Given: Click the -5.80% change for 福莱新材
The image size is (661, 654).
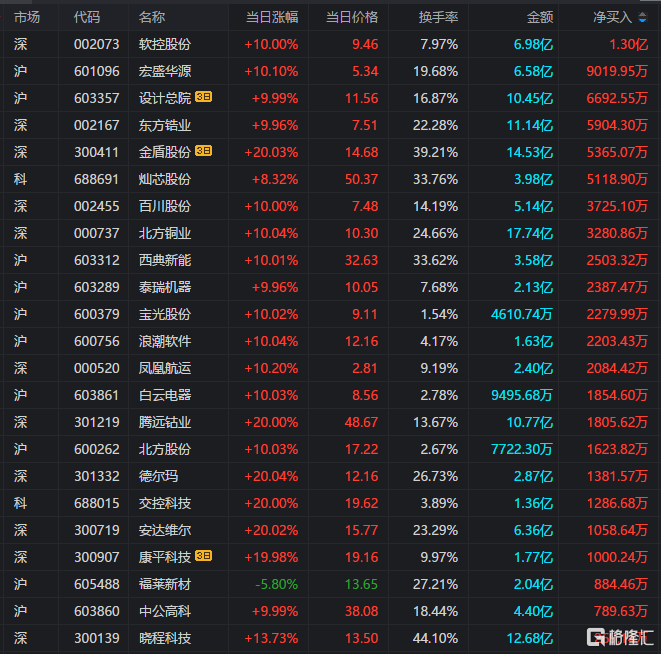Looking at the screenshot, I should click(277, 584).
